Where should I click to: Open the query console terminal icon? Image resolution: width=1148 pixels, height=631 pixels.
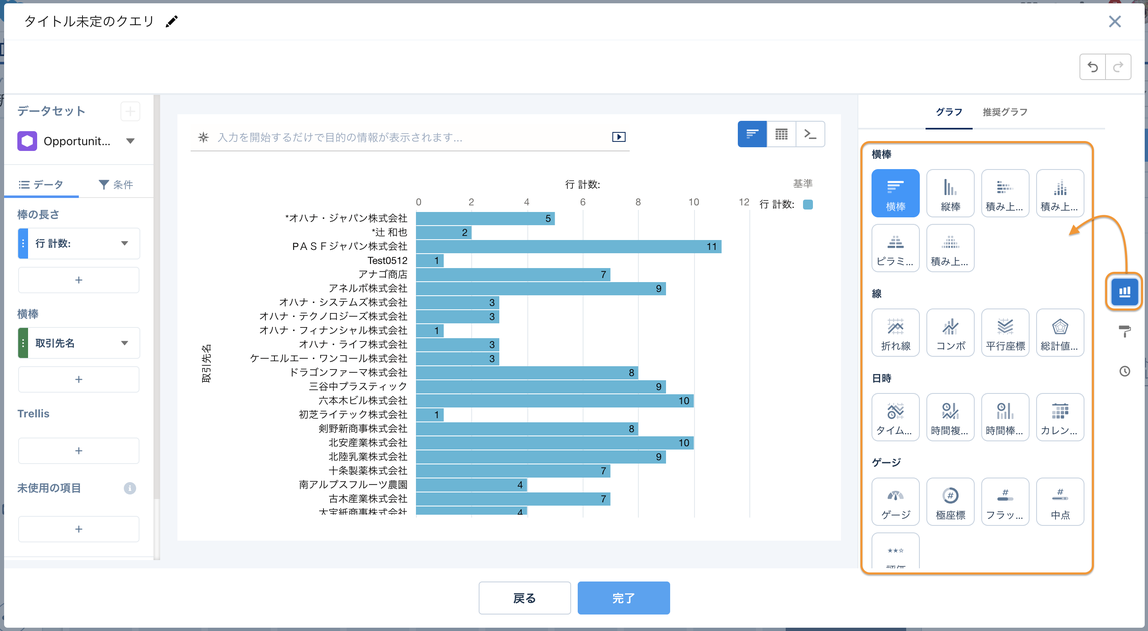click(x=810, y=133)
